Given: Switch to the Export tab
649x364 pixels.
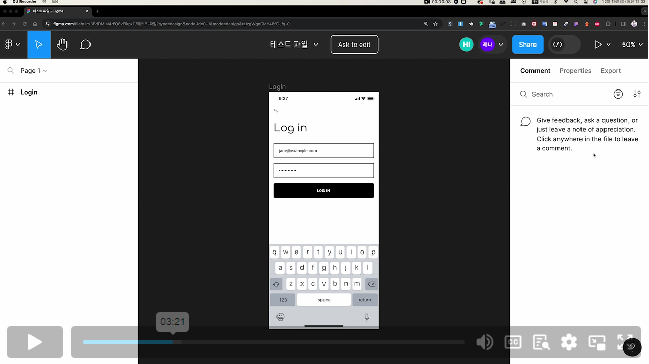Looking at the screenshot, I should [x=611, y=71].
